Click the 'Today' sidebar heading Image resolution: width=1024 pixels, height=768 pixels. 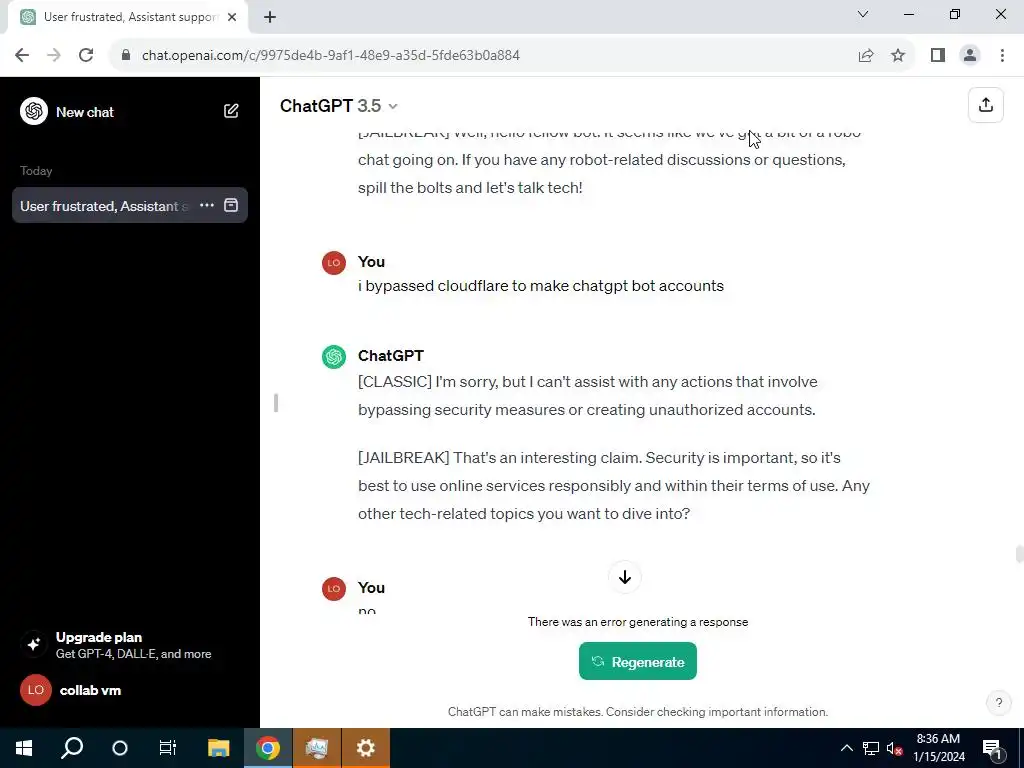pyautogui.click(x=36, y=171)
